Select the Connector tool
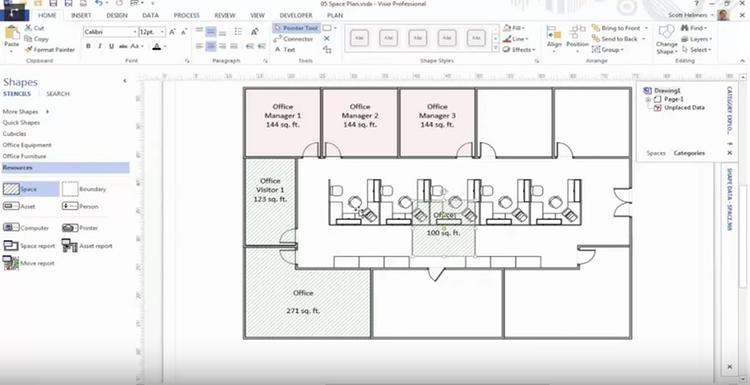Image resolution: width=750 pixels, height=385 pixels. 293,39
